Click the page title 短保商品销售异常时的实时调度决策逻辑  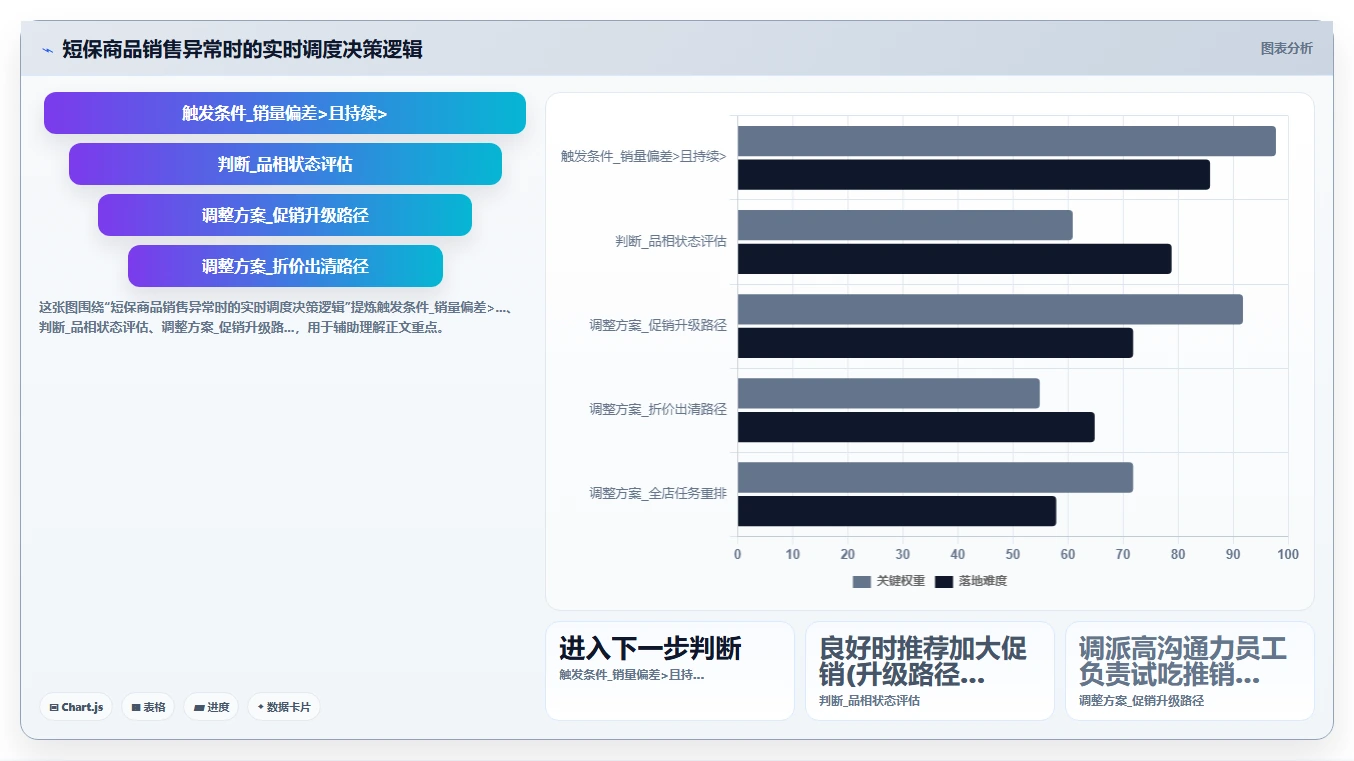(x=242, y=49)
